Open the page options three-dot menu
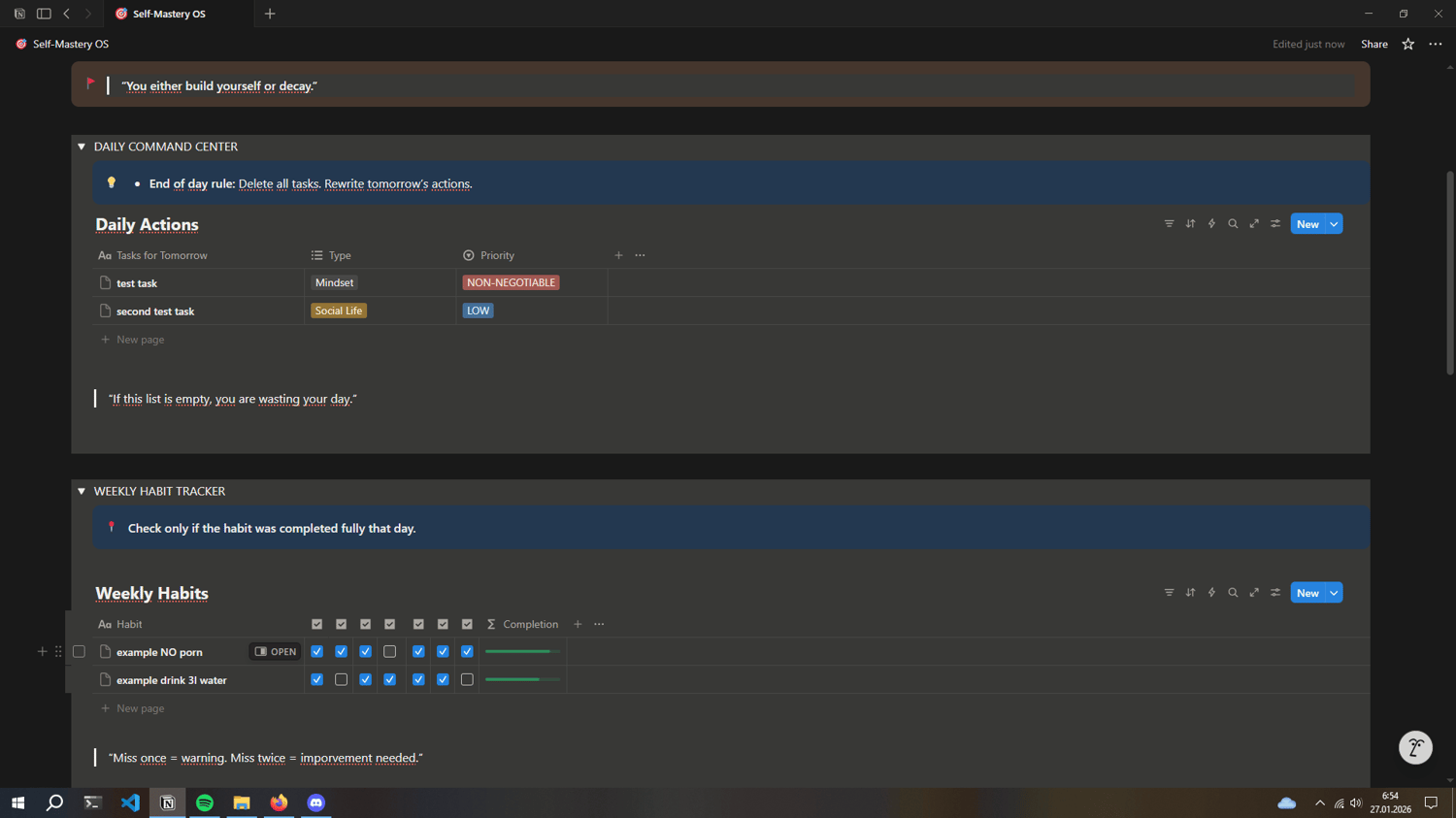This screenshot has height=818, width=1456. [1436, 44]
